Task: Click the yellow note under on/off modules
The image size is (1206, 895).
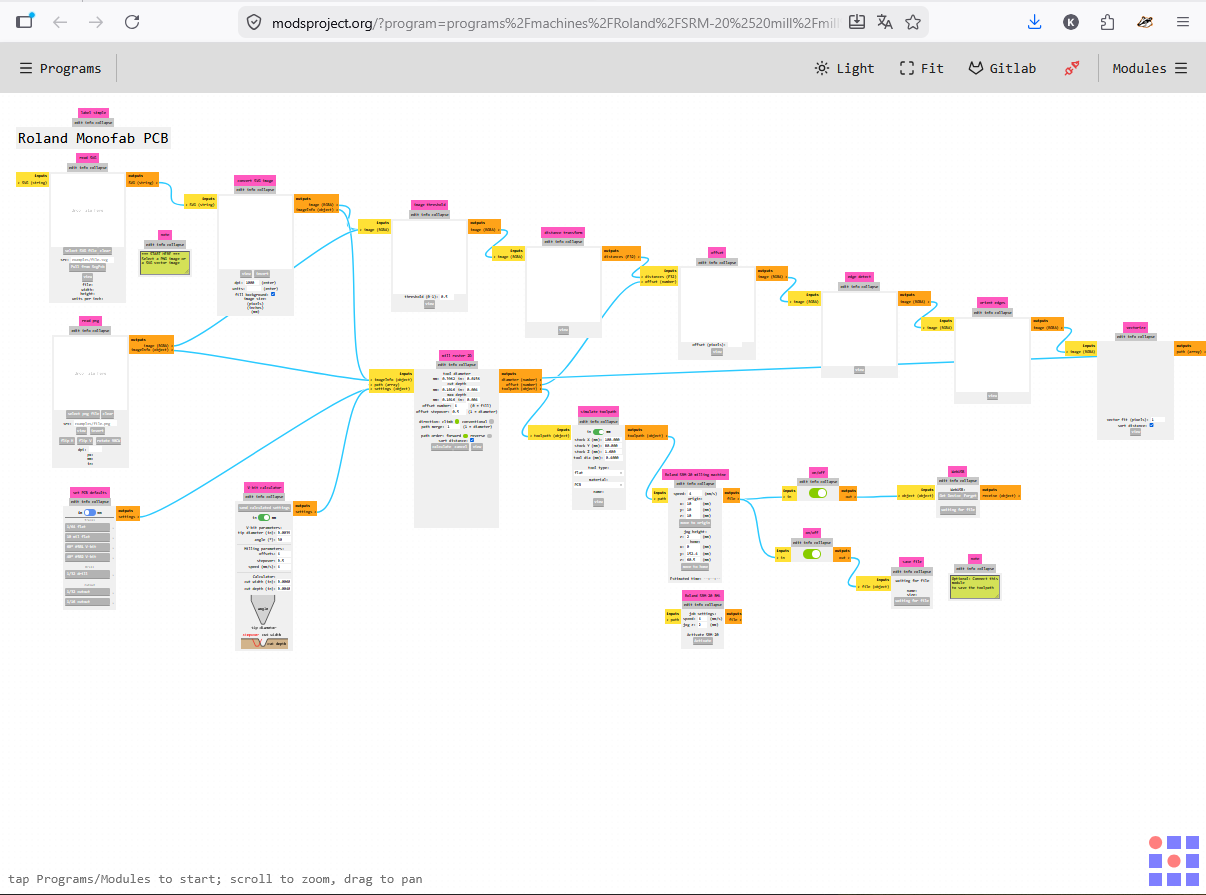Action: click(x=975, y=587)
